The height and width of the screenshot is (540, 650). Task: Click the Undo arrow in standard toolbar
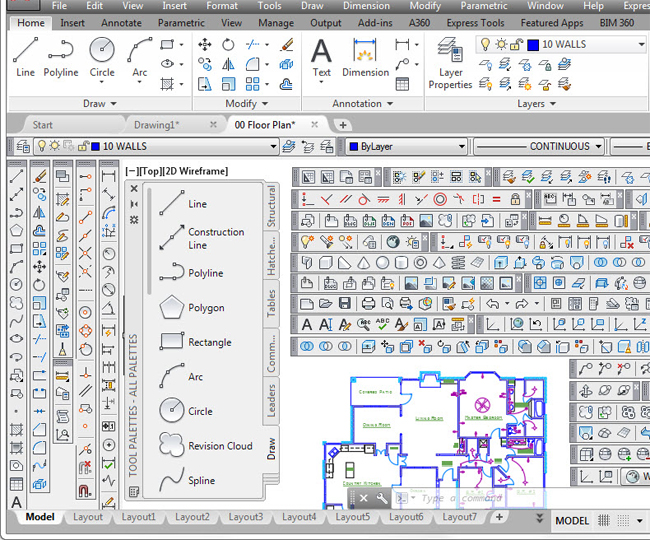tap(492, 304)
